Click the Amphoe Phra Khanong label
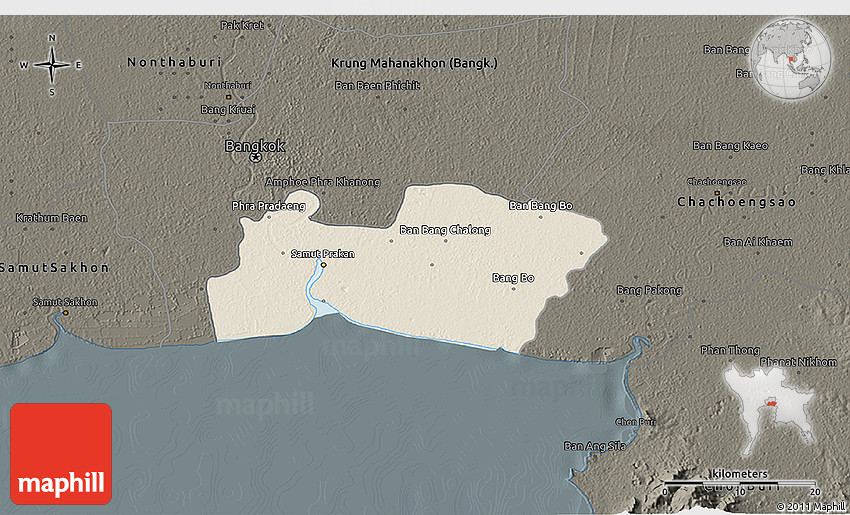 322,182
